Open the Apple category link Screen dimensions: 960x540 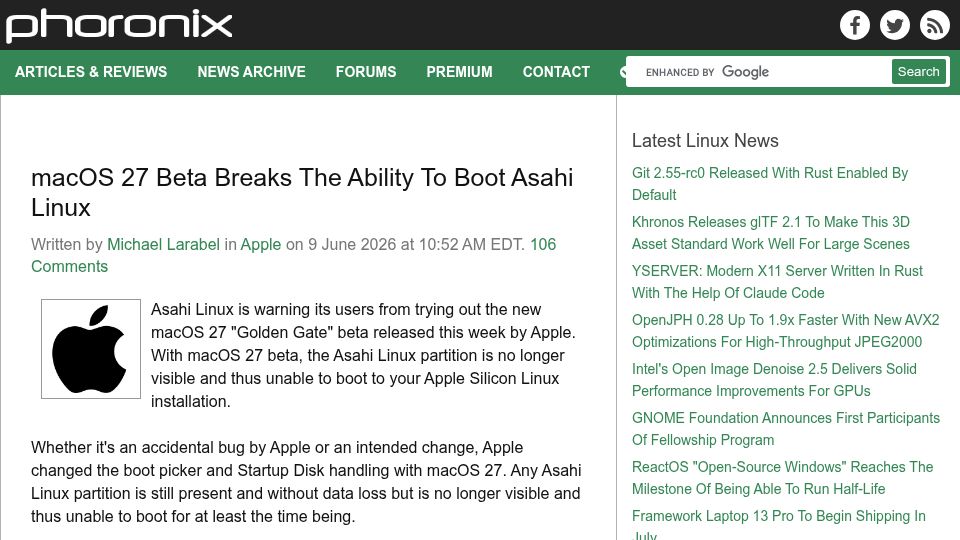tap(260, 244)
